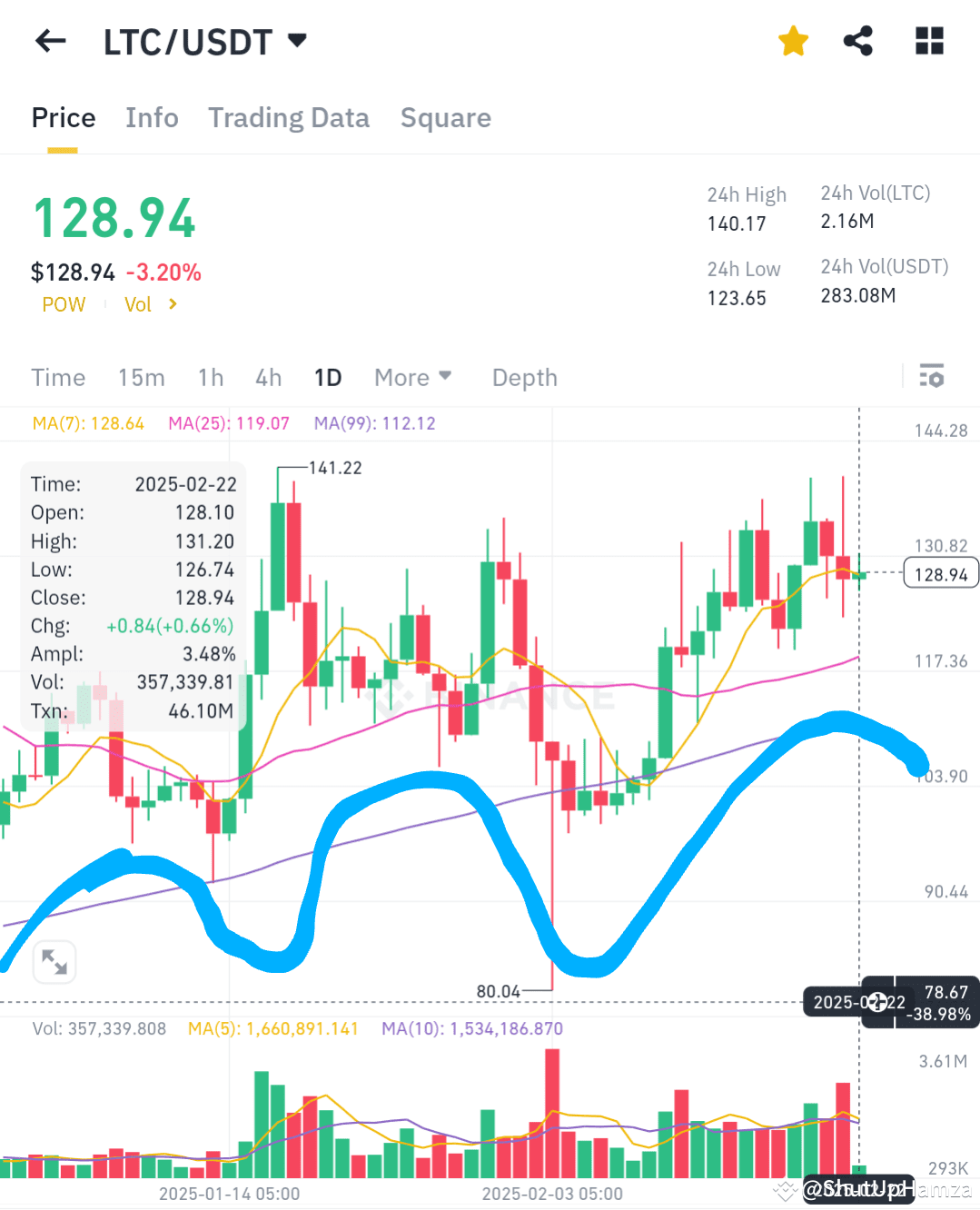This screenshot has height=1210, width=980.
Task: Switch to the Depth chart view
Action: [x=525, y=378]
